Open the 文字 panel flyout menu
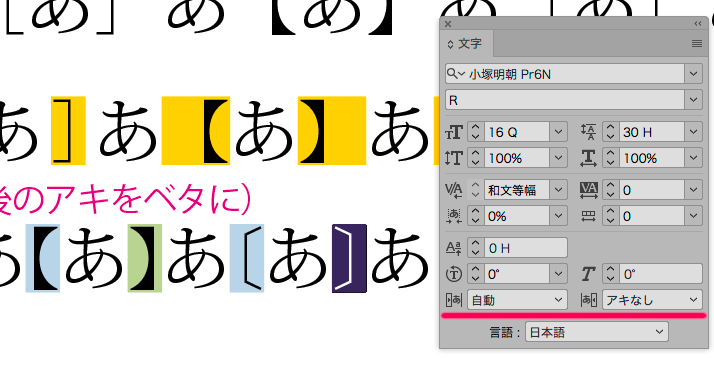This screenshot has width=714, height=367. click(x=696, y=44)
